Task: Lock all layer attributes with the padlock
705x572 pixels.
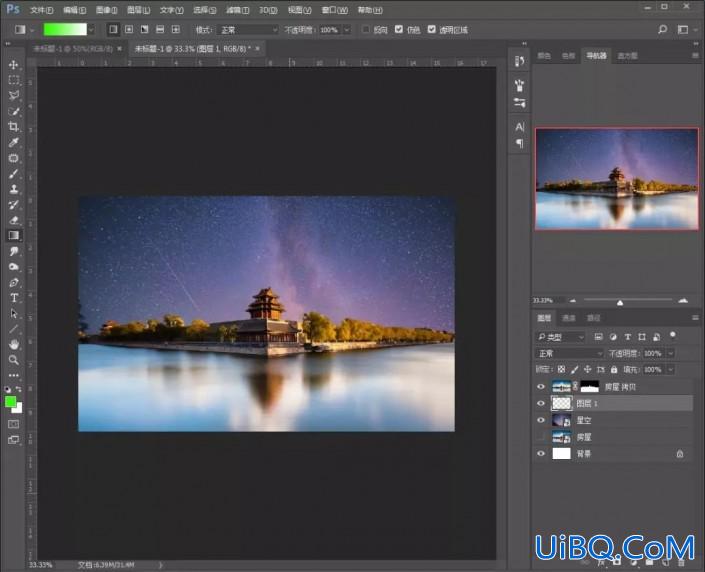Action: click(x=614, y=370)
